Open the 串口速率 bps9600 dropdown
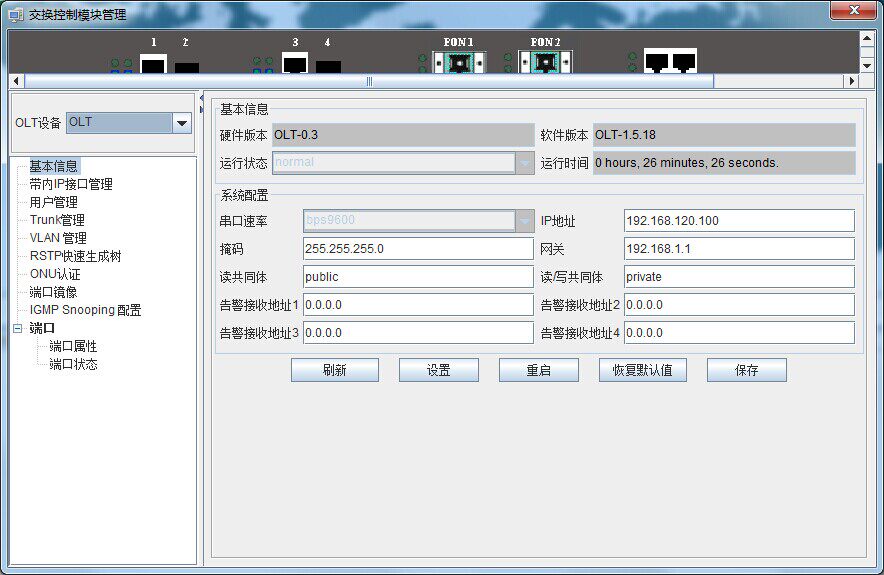The width and height of the screenshot is (884, 575). 524,221
